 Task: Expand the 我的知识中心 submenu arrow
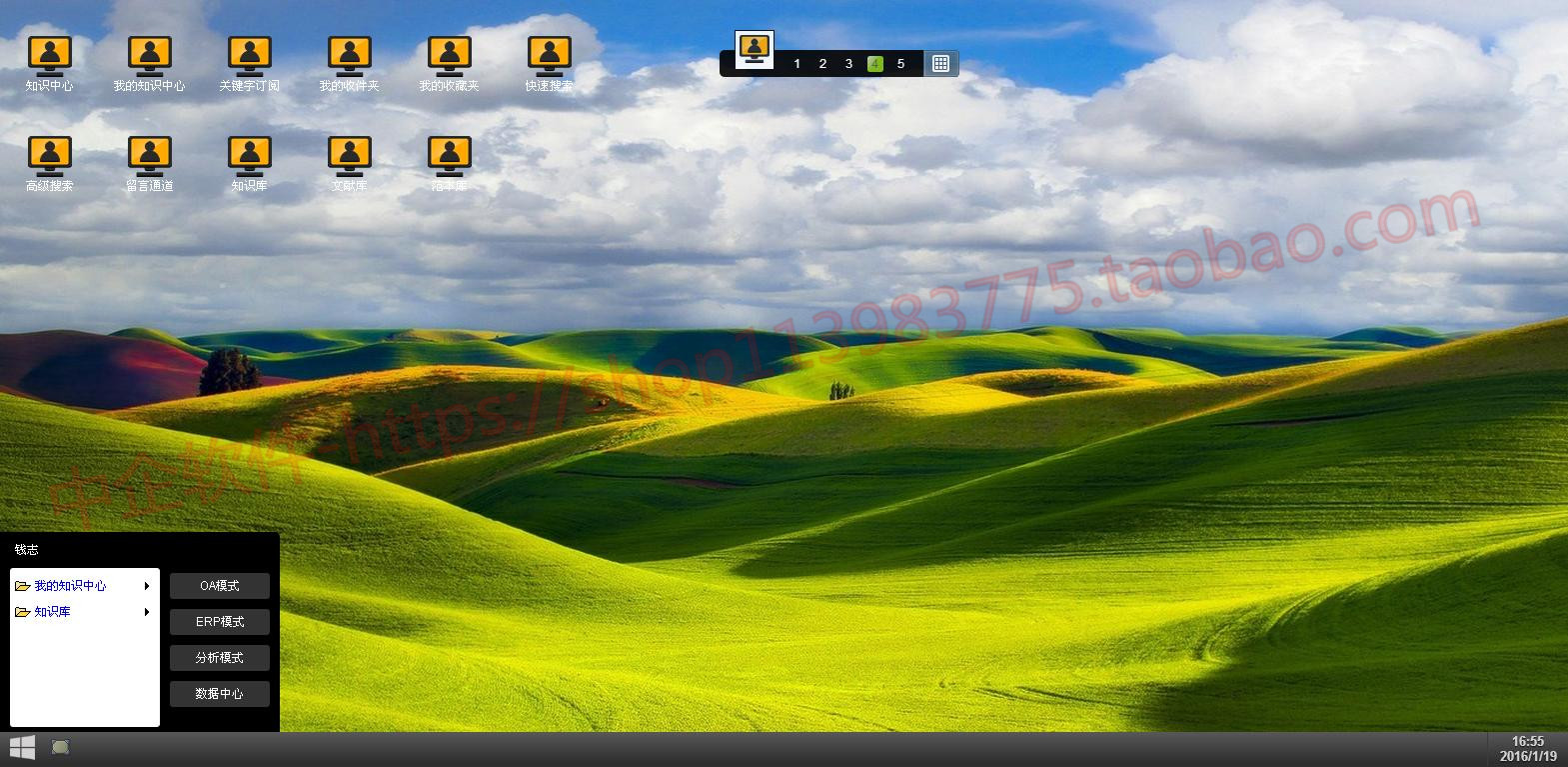[147, 586]
